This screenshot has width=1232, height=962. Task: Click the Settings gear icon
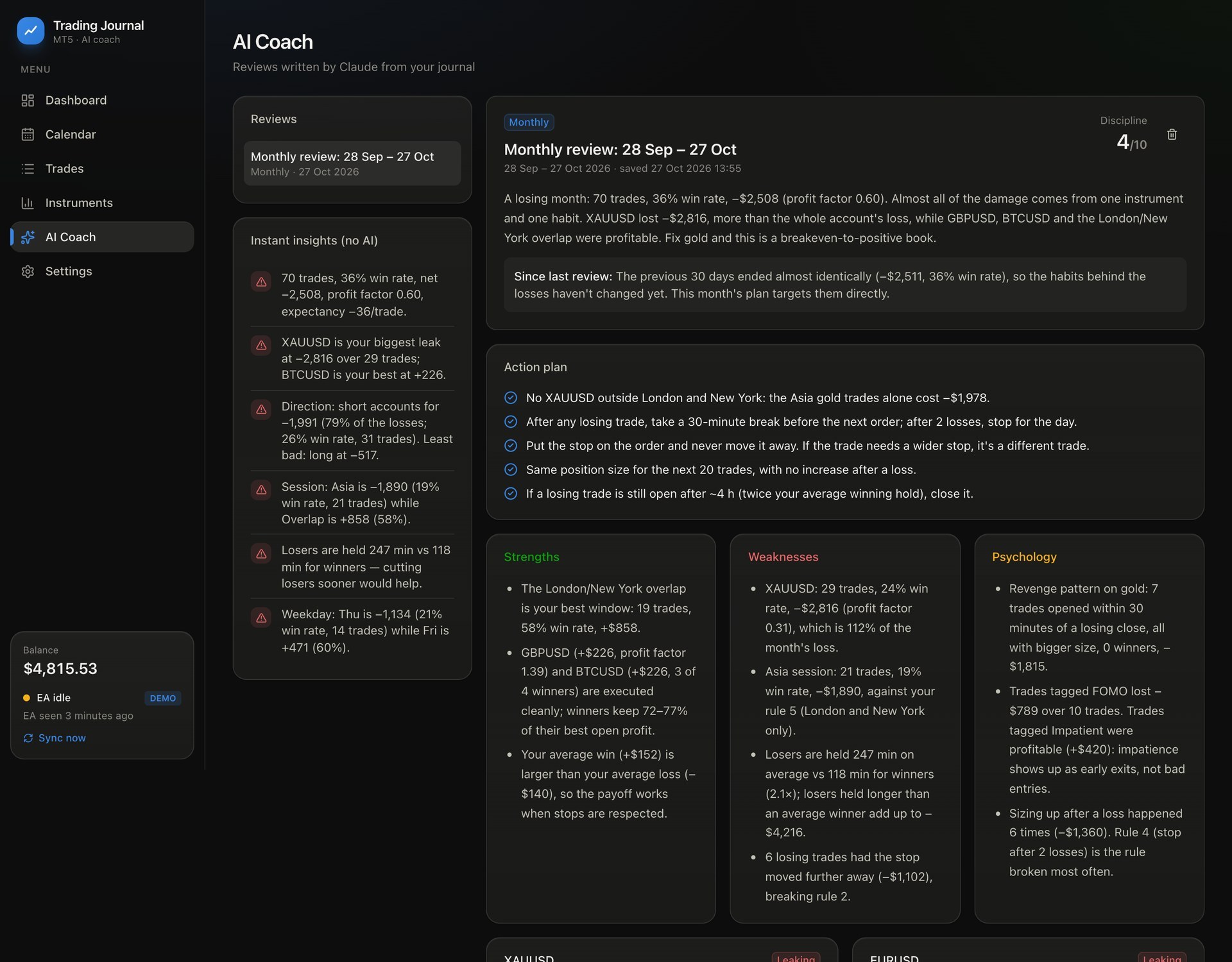coord(28,271)
